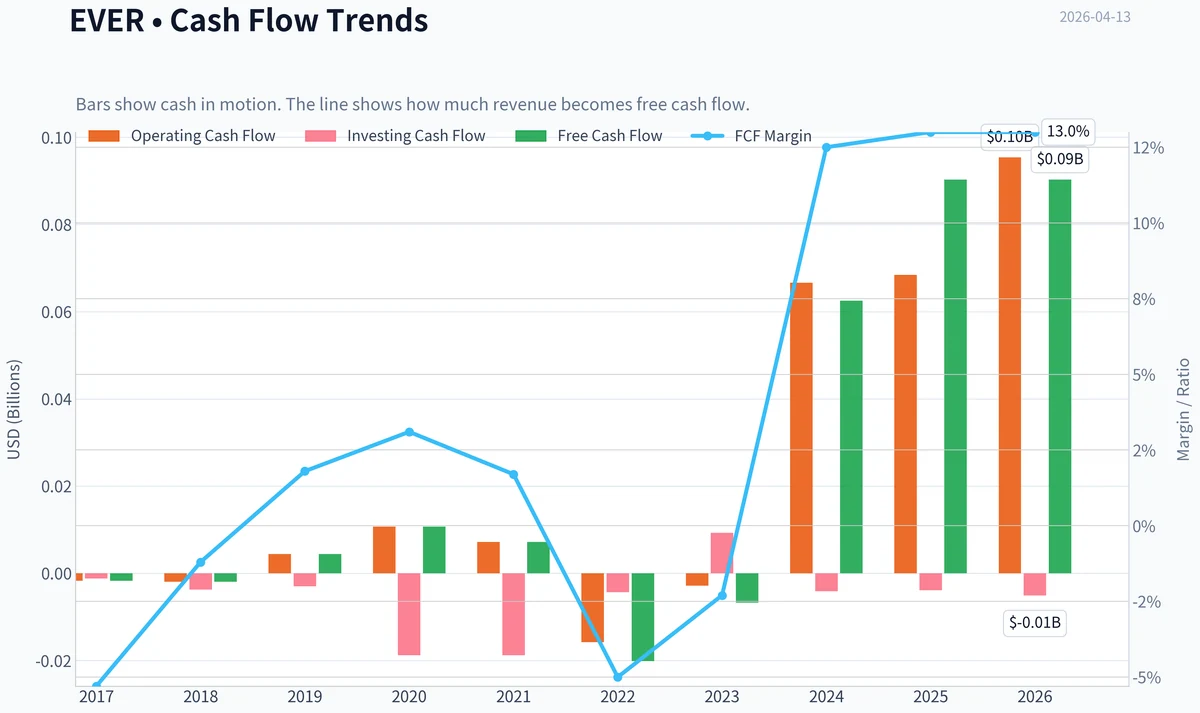Click the USD (Billions) axis title

(14, 410)
